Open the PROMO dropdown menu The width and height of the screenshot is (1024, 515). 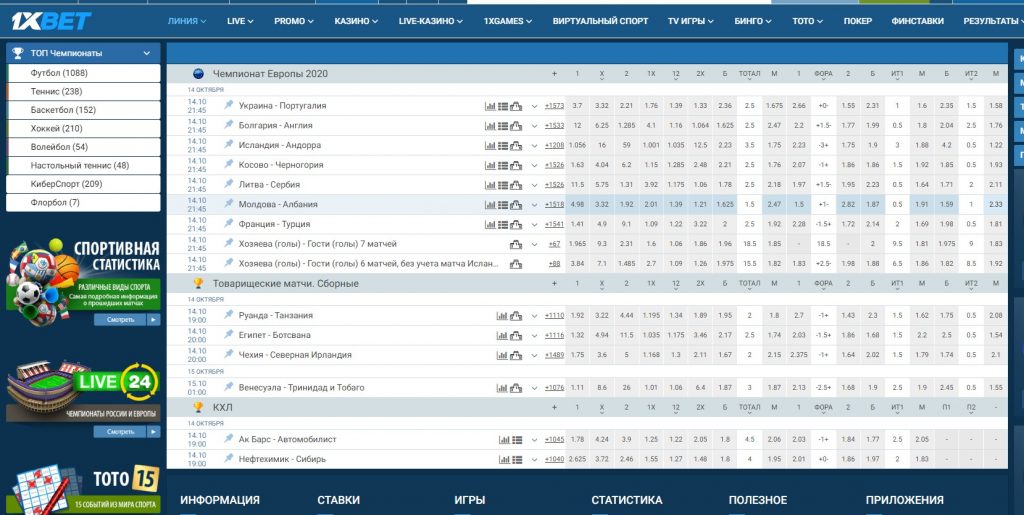coord(294,21)
